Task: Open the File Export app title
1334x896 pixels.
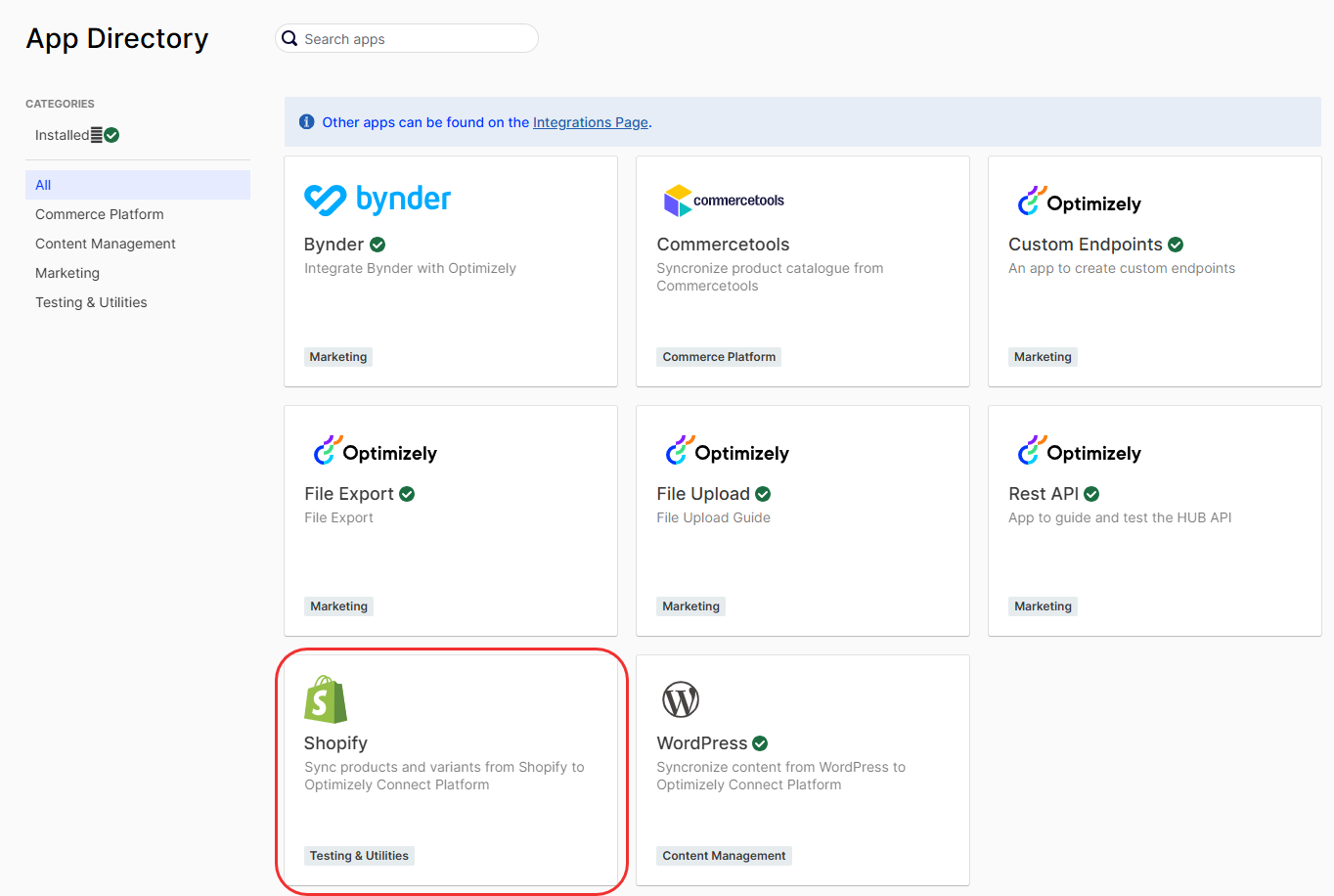Action: [349, 494]
